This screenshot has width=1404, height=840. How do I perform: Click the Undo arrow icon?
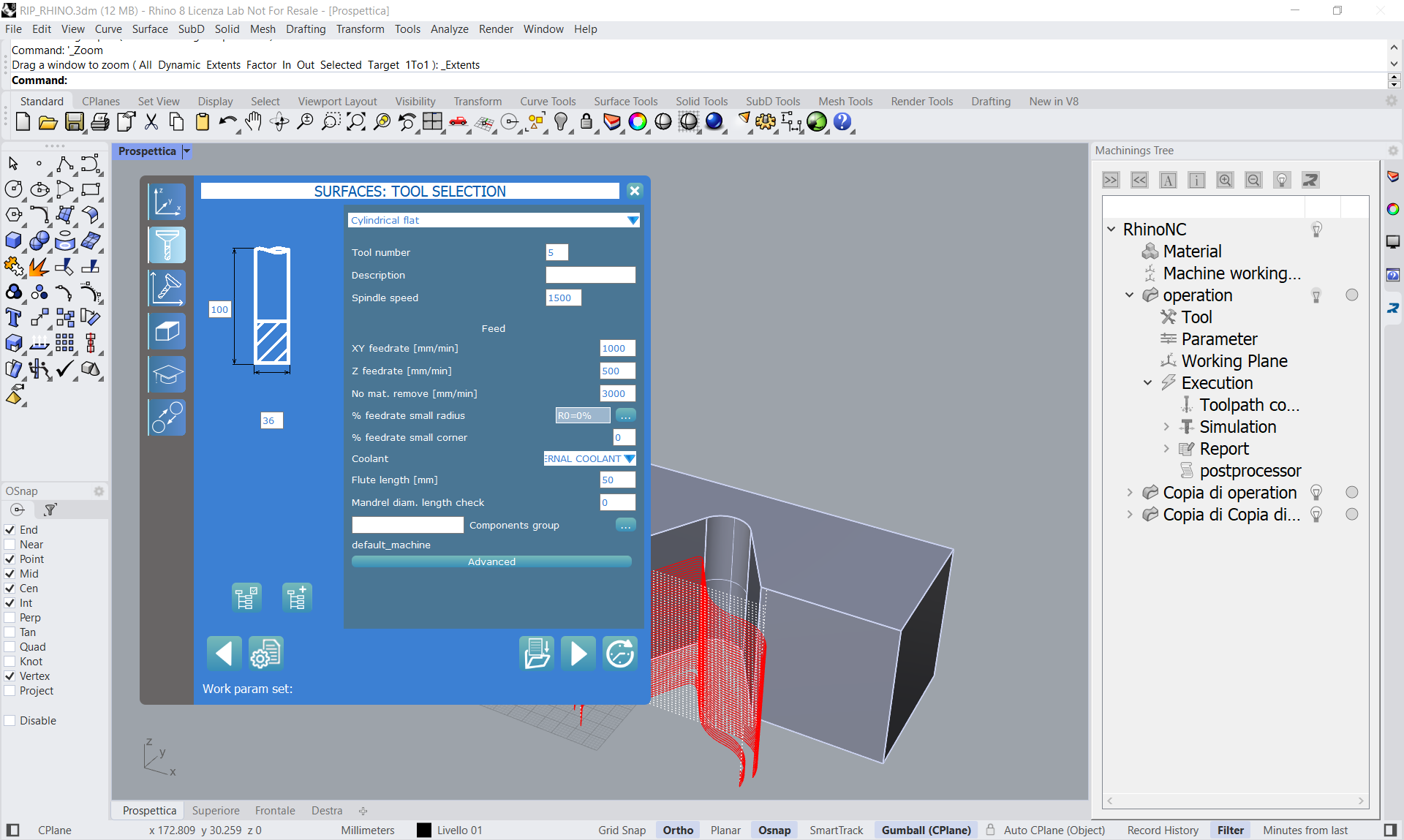227,122
